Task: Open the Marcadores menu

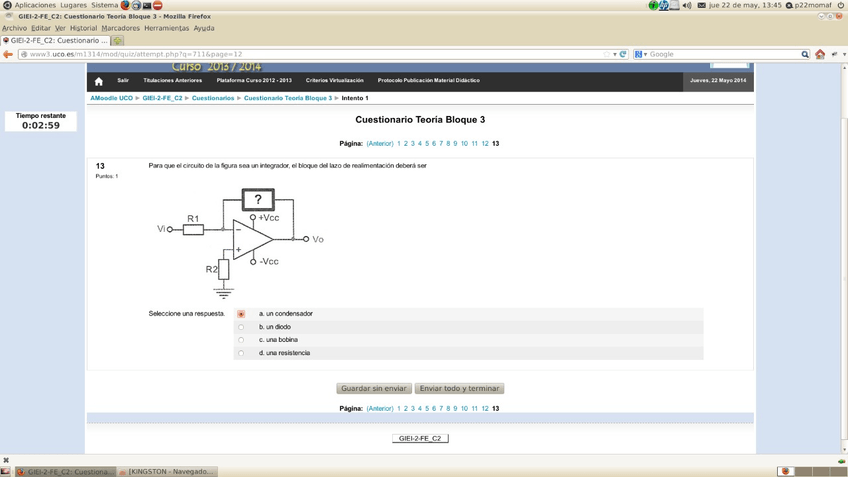Action: click(121, 28)
